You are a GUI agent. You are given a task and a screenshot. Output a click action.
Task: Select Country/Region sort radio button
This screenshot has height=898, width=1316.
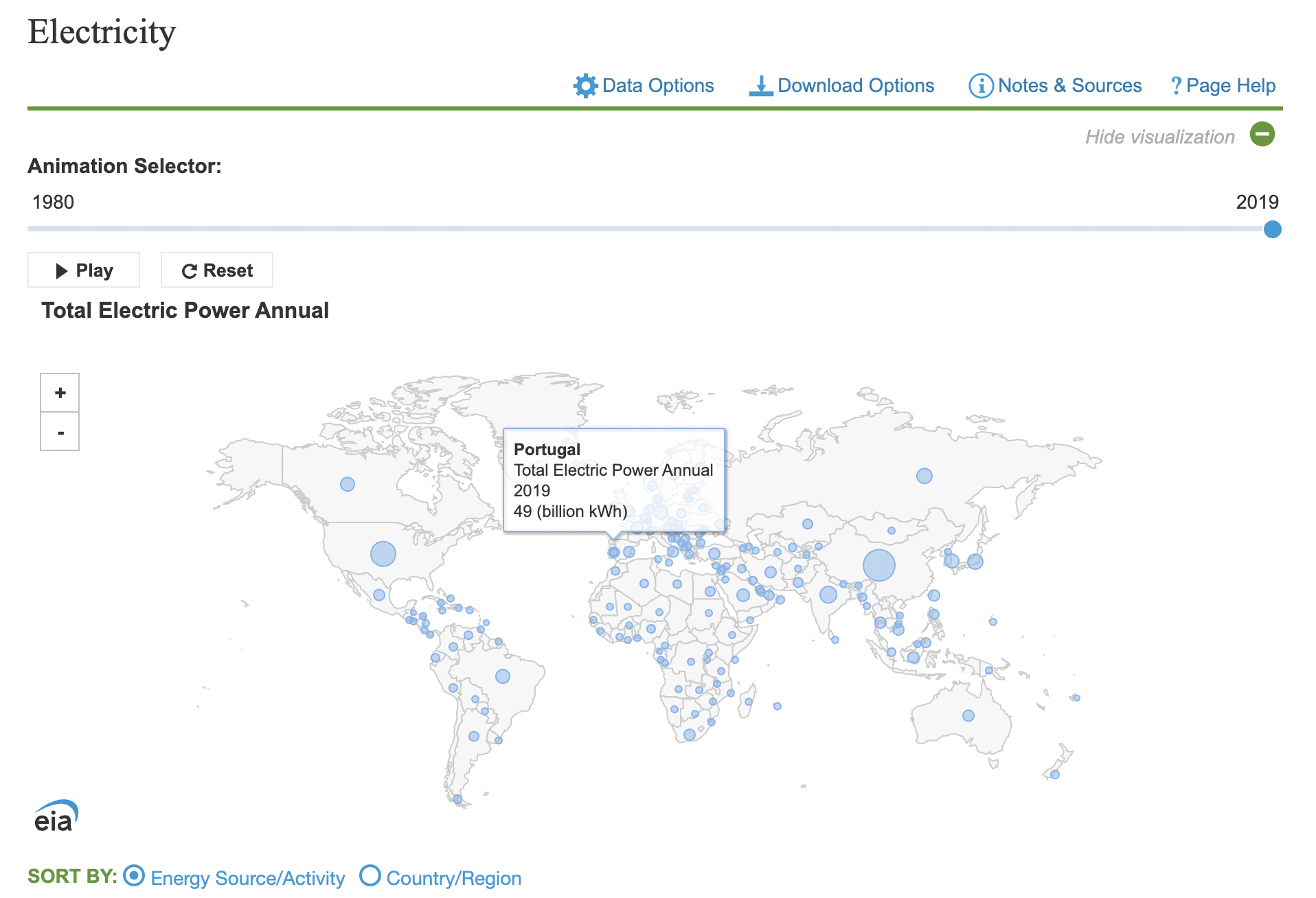(x=370, y=875)
